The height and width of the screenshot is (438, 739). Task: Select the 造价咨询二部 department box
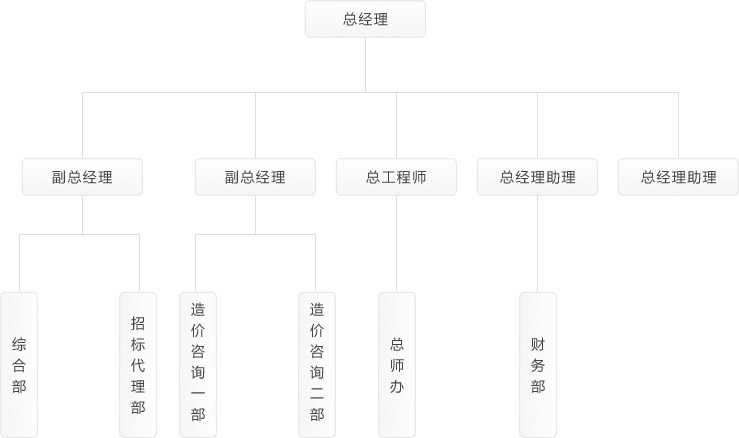316,364
